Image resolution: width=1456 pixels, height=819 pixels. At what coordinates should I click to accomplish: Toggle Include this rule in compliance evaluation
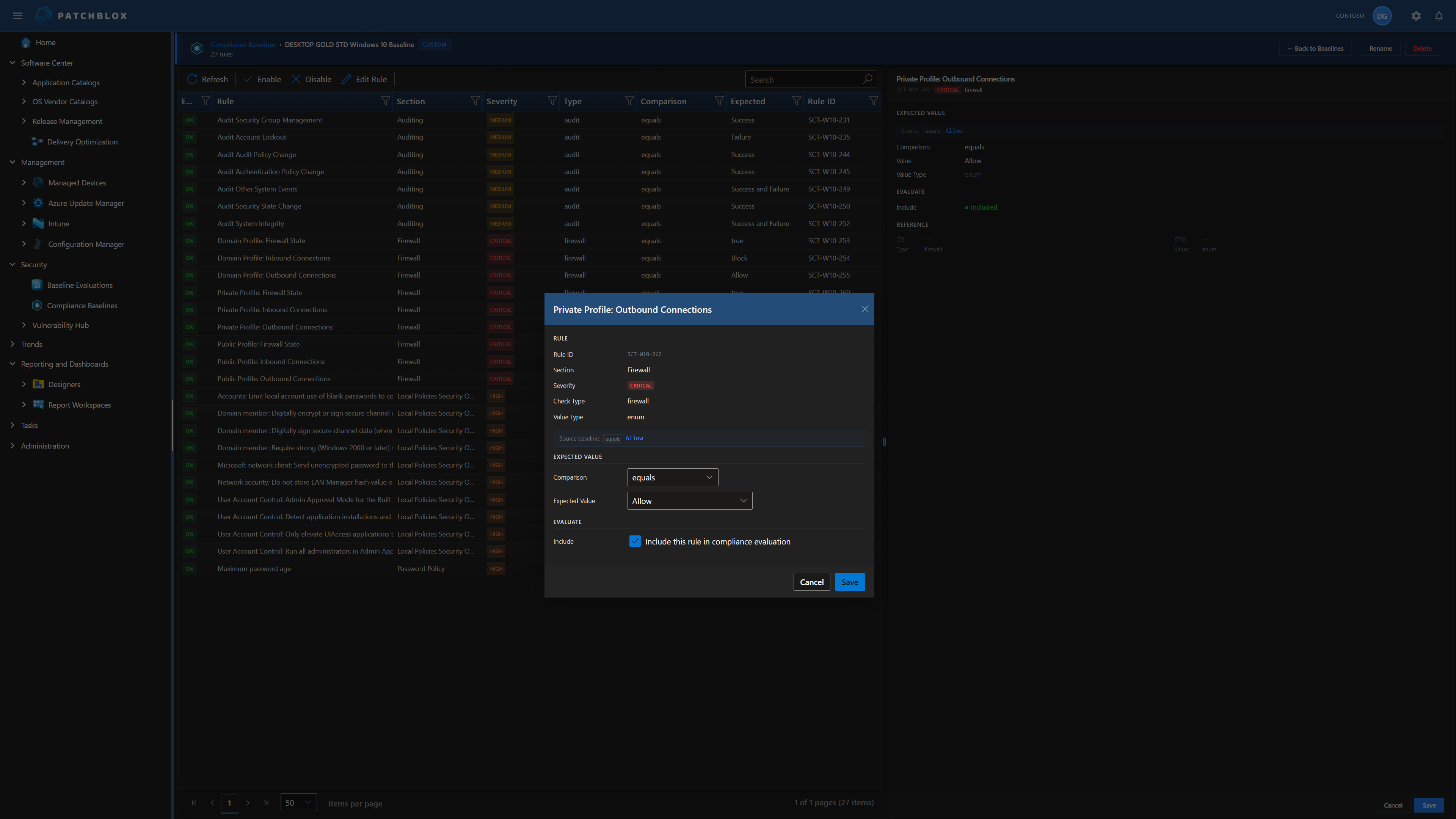[635, 541]
